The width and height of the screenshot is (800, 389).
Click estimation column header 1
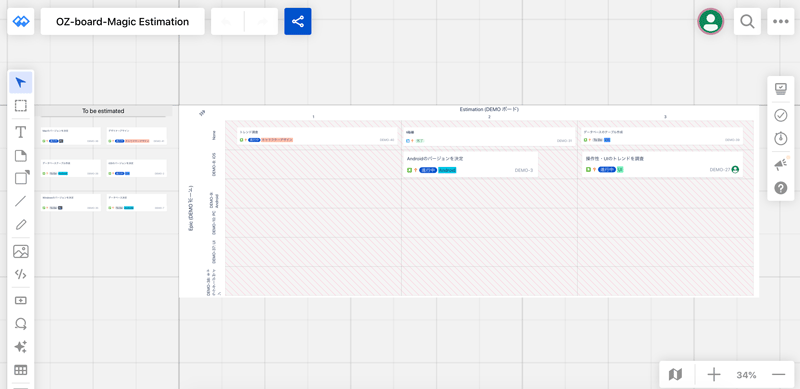pos(313,117)
